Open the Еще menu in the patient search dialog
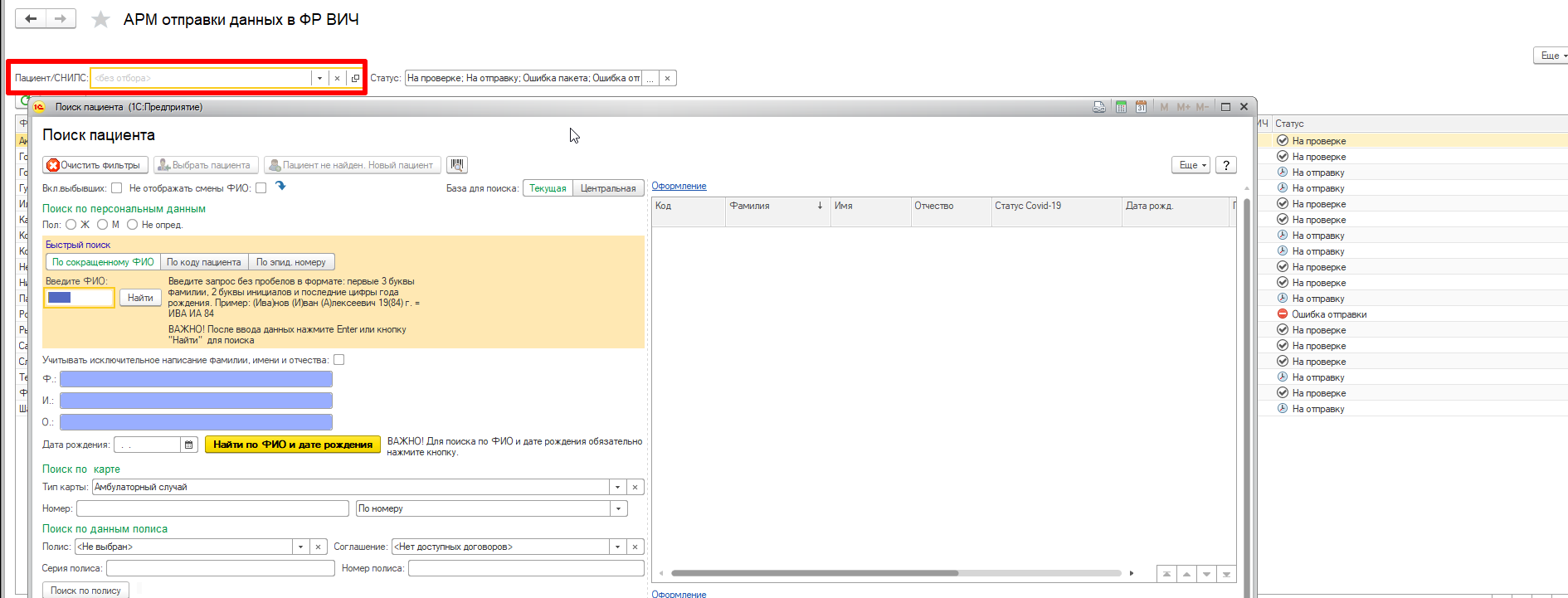 (x=1191, y=165)
